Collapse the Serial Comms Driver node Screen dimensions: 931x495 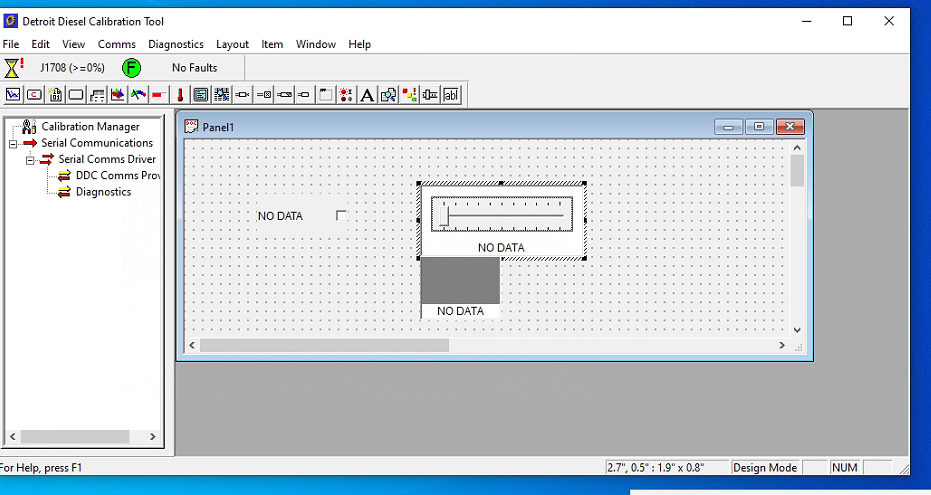click(x=30, y=159)
